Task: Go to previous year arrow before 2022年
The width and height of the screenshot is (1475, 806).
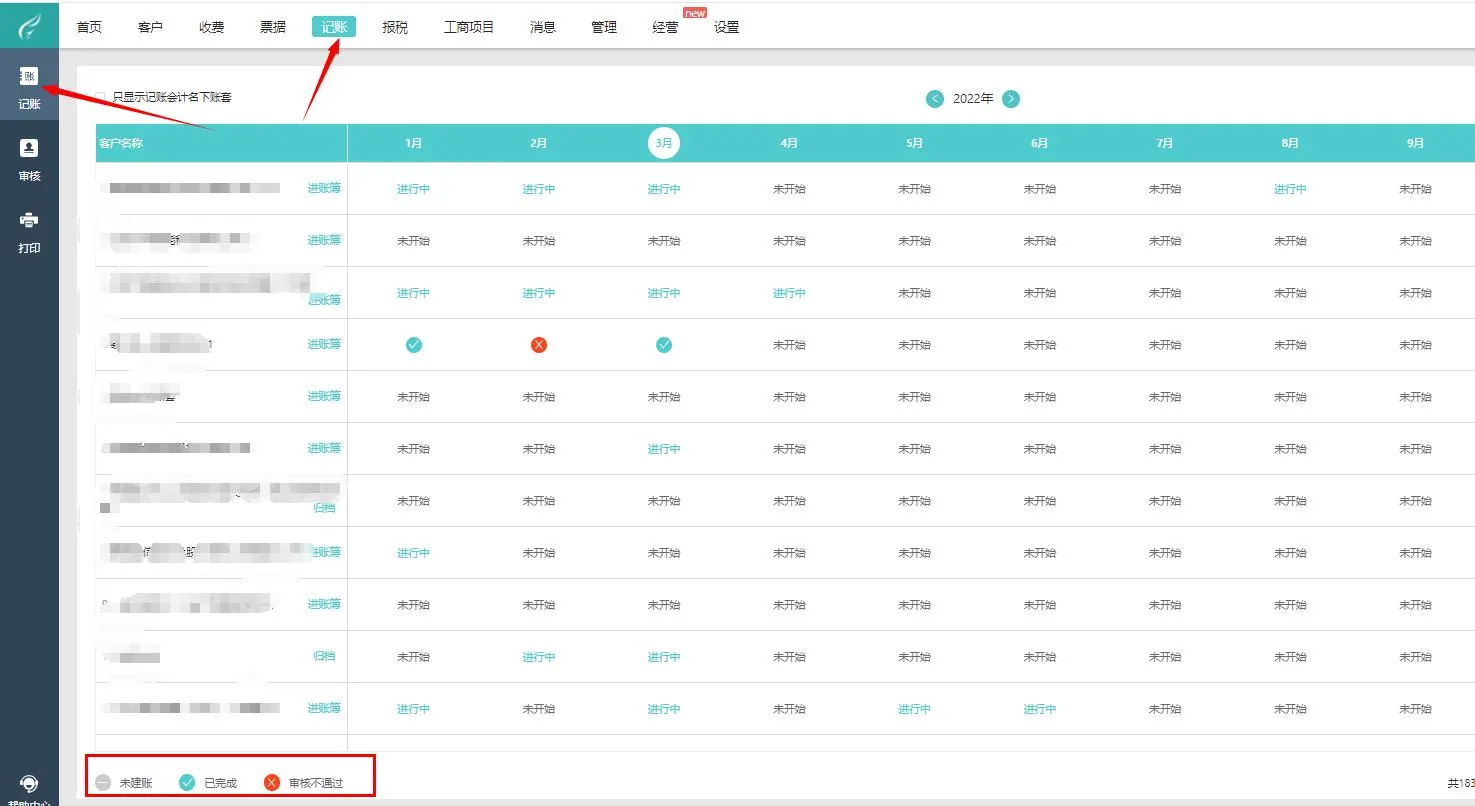Action: pyautogui.click(x=935, y=98)
